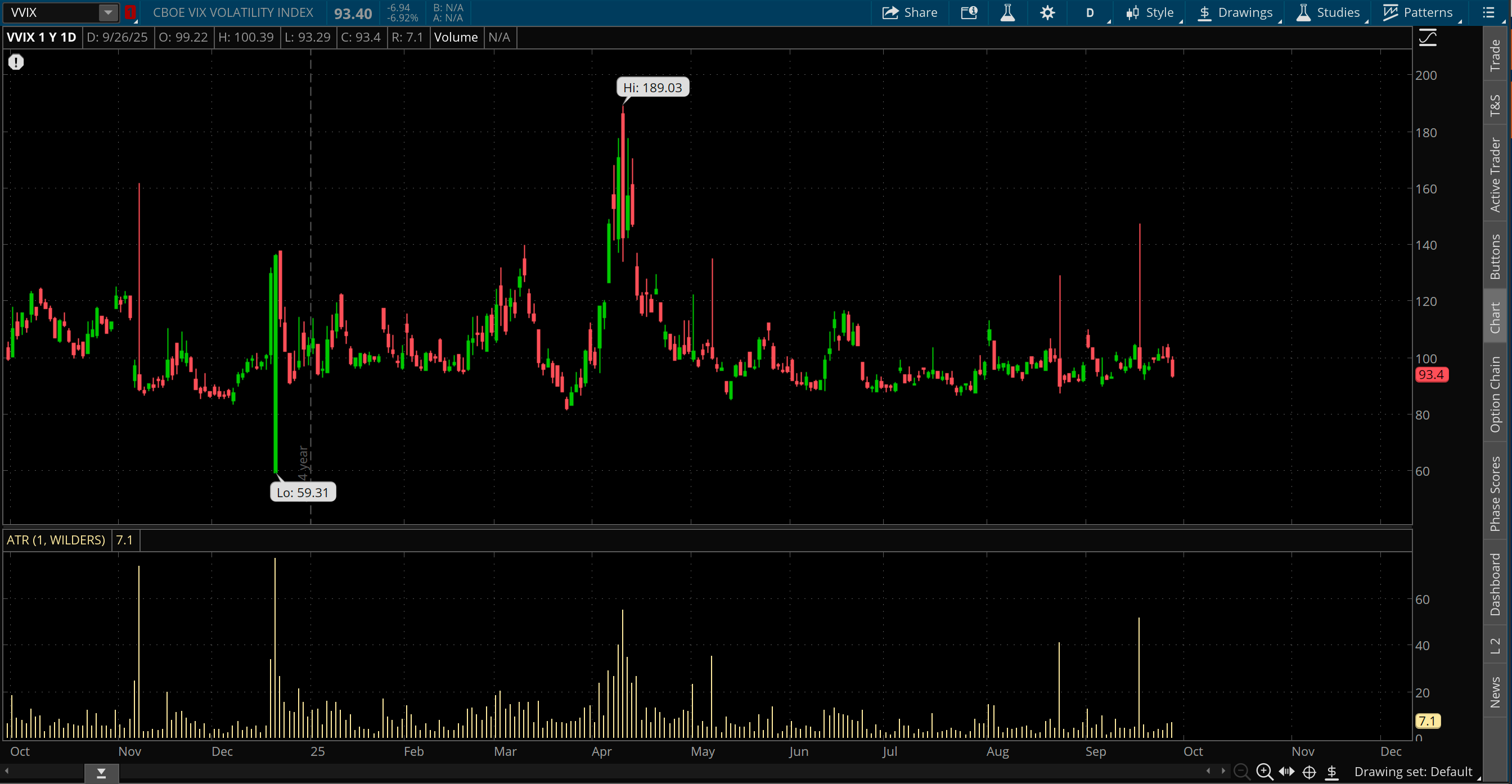Switch to the Option Chain sidebar tab
This screenshot has height=784, width=1512.
point(1495,394)
